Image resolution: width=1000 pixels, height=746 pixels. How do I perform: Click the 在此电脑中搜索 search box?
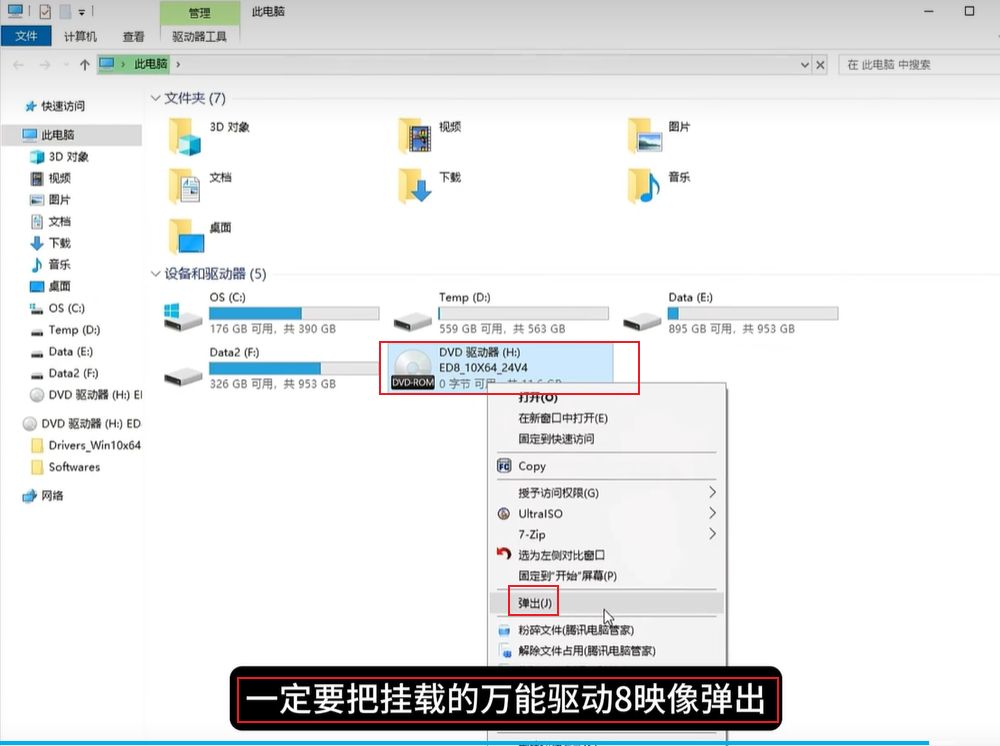point(915,65)
